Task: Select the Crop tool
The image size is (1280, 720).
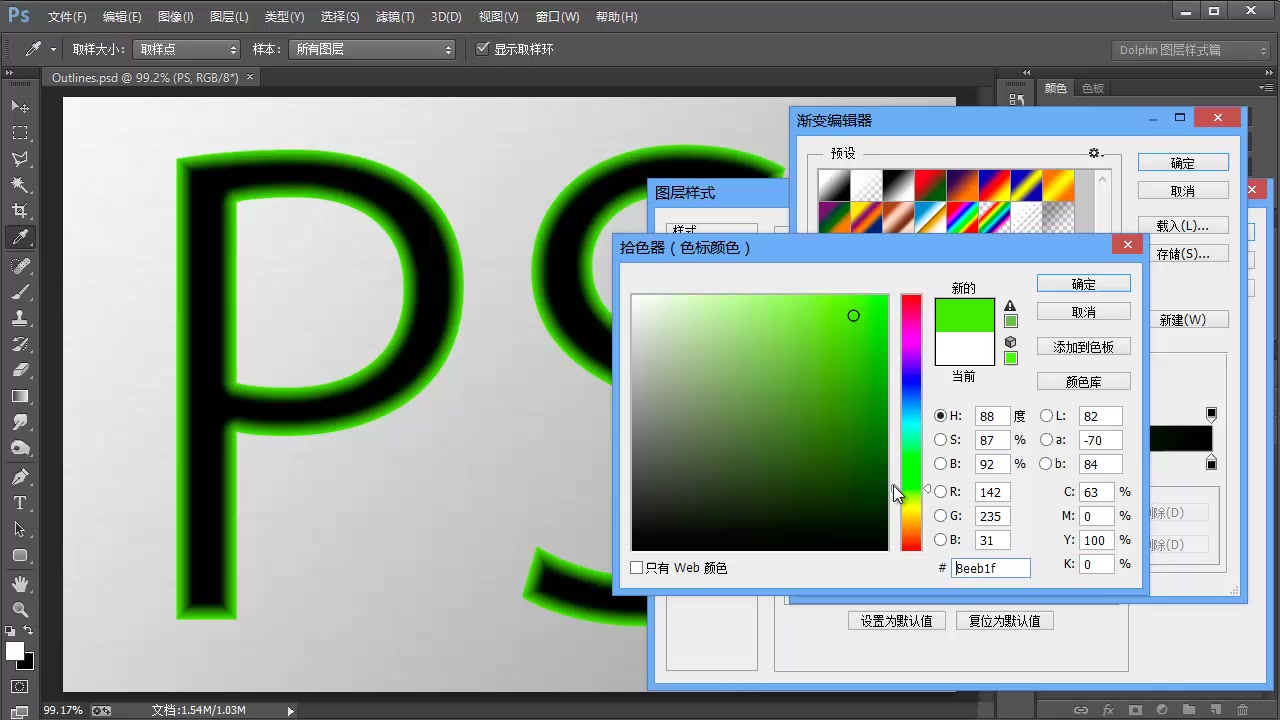Action: [x=20, y=211]
